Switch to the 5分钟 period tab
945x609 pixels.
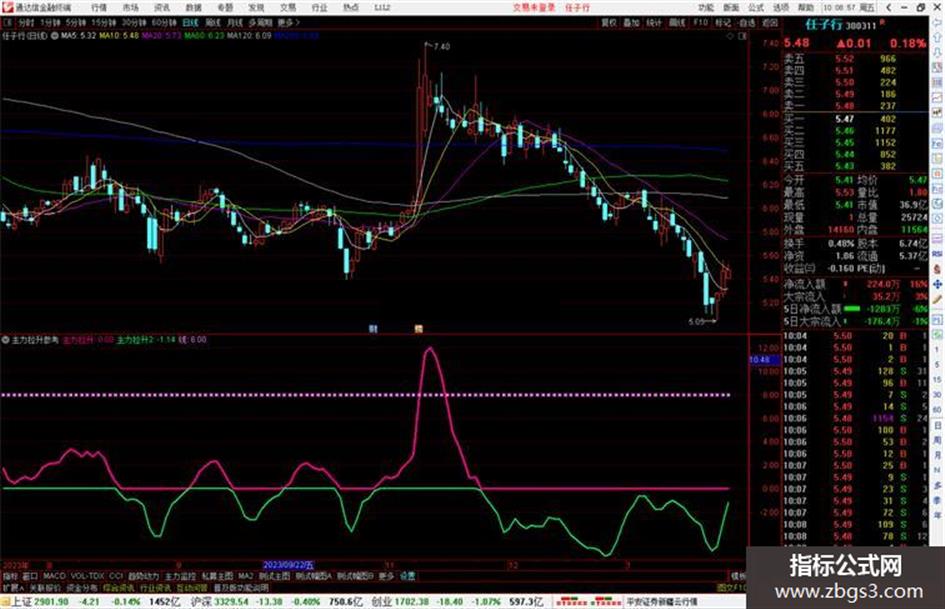pyautogui.click(x=76, y=22)
